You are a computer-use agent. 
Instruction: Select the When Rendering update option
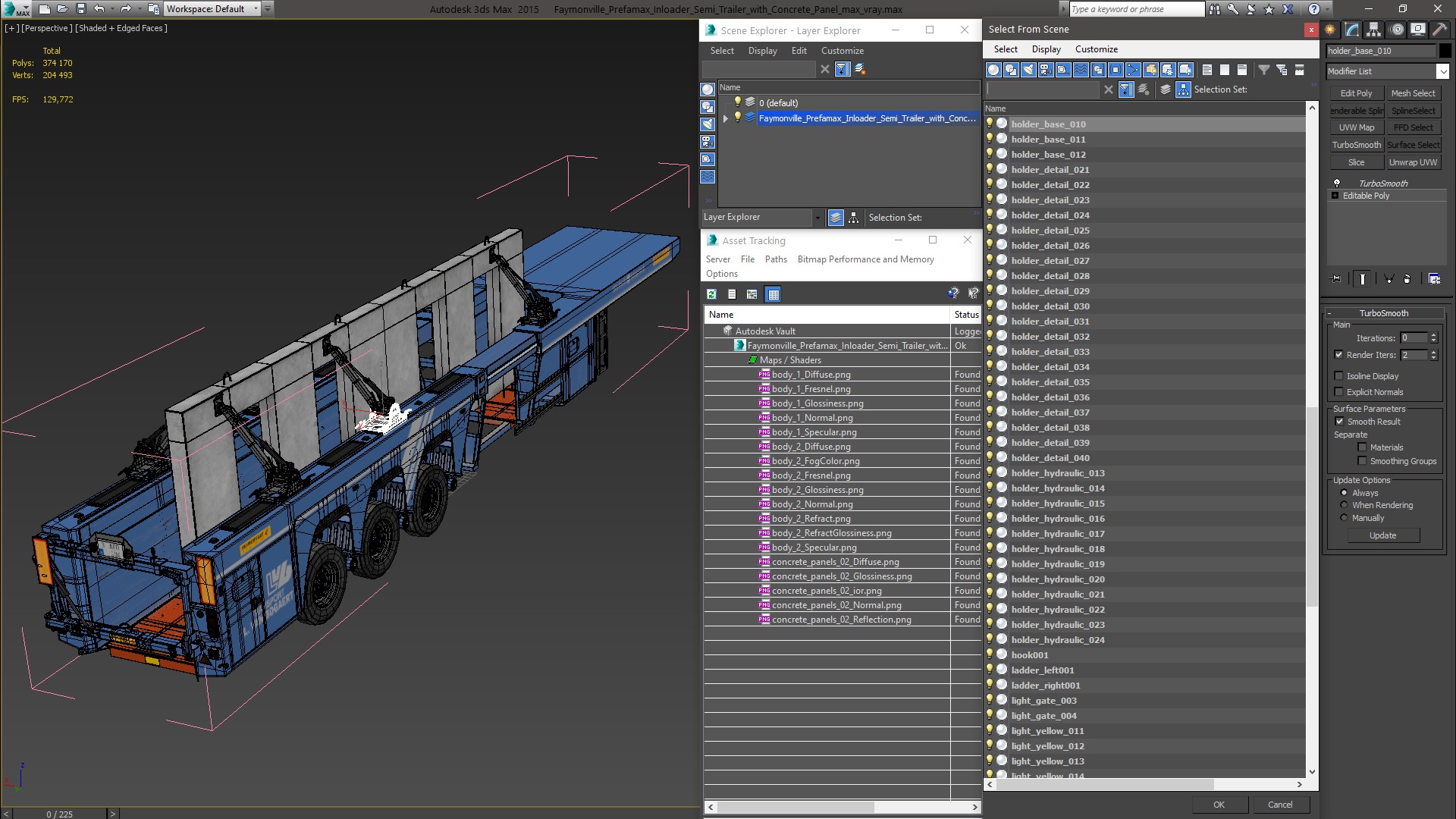(1345, 505)
